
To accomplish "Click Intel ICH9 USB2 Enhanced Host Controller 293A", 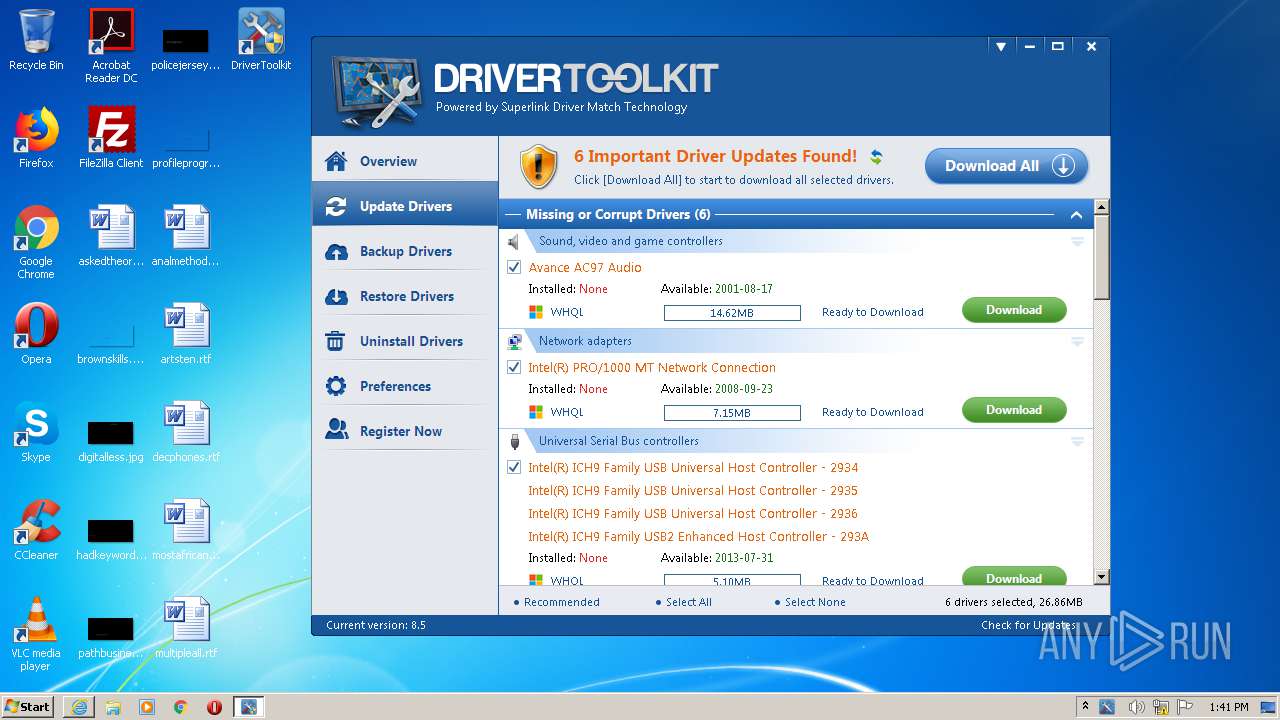I will pyautogui.click(x=698, y=536).
